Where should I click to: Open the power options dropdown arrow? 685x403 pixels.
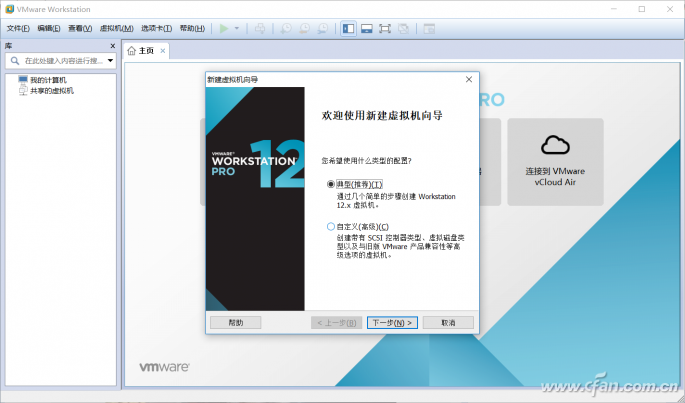[x=237, y=29]
